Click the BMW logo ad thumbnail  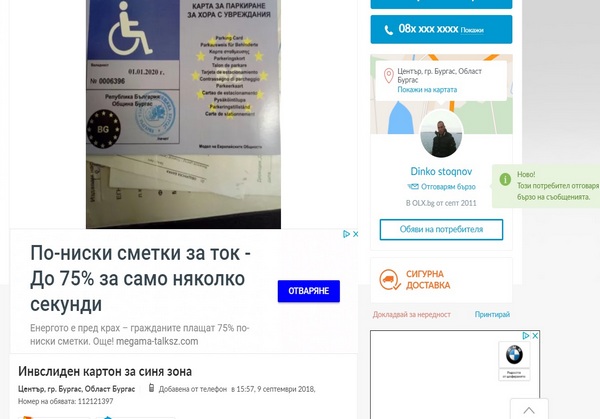pos(514,355)
